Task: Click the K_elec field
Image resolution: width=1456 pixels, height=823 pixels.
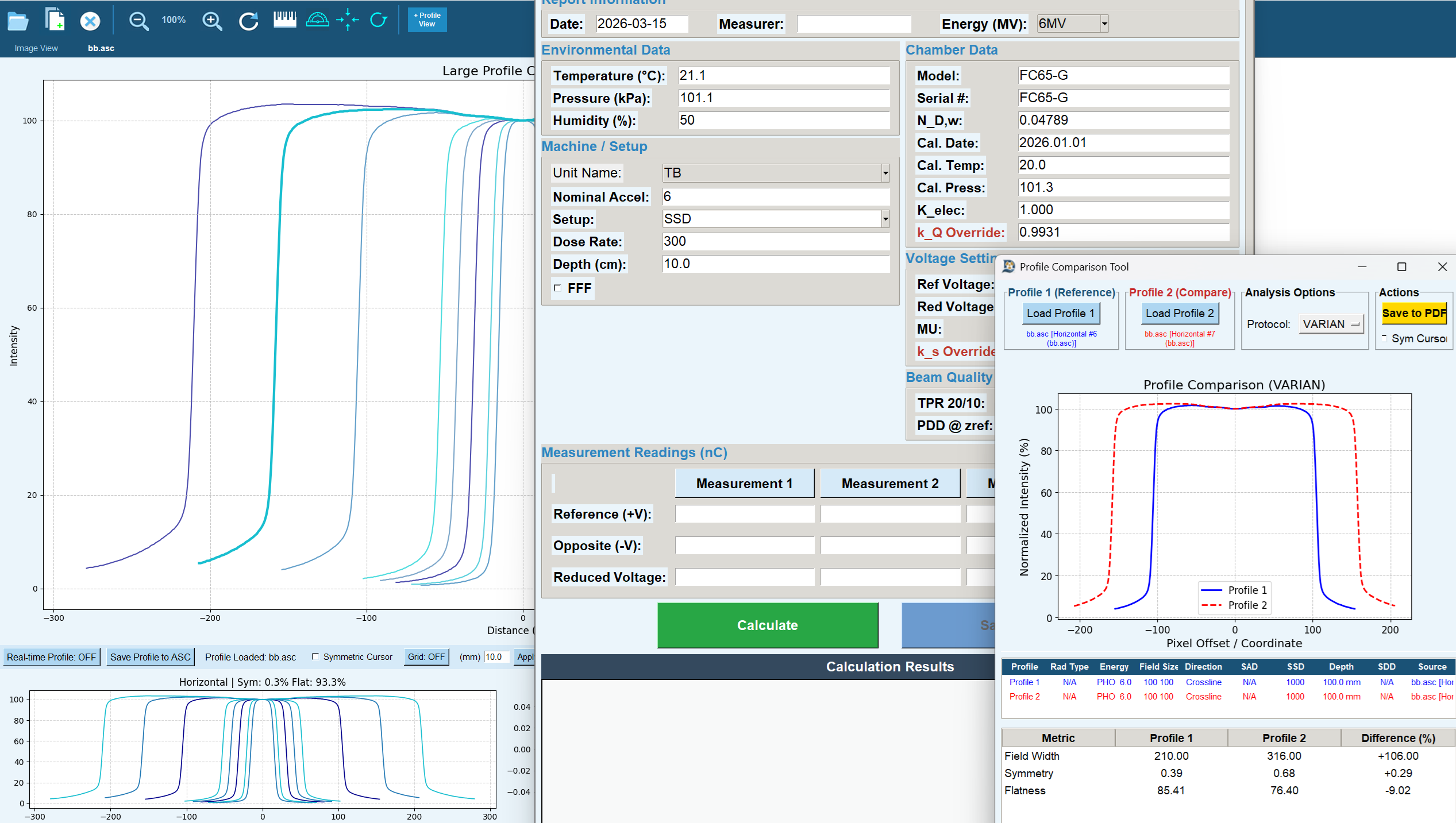Action: point(1123,210)
